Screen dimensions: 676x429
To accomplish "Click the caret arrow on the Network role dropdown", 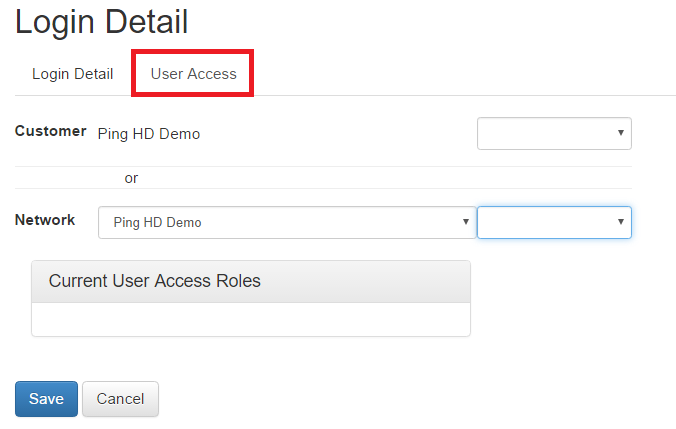I will coord(620,222).
